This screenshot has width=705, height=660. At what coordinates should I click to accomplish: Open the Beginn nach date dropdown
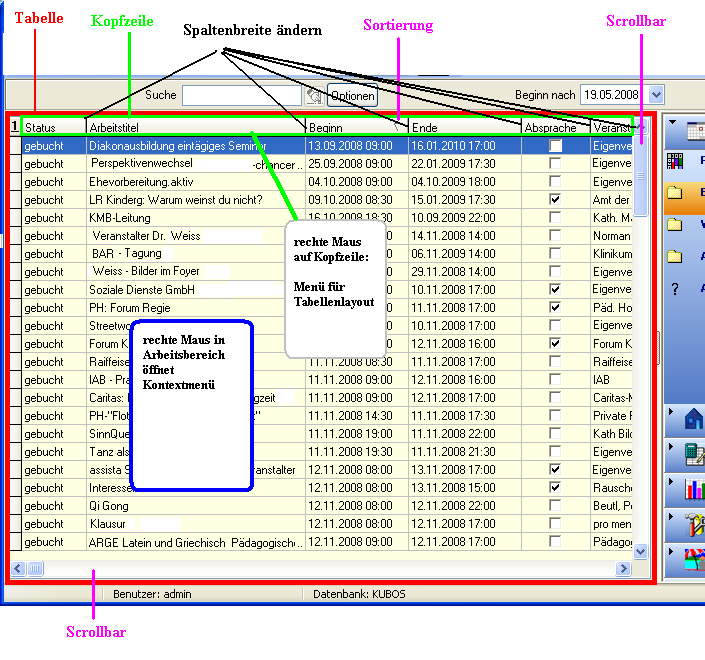pos(656,95)
